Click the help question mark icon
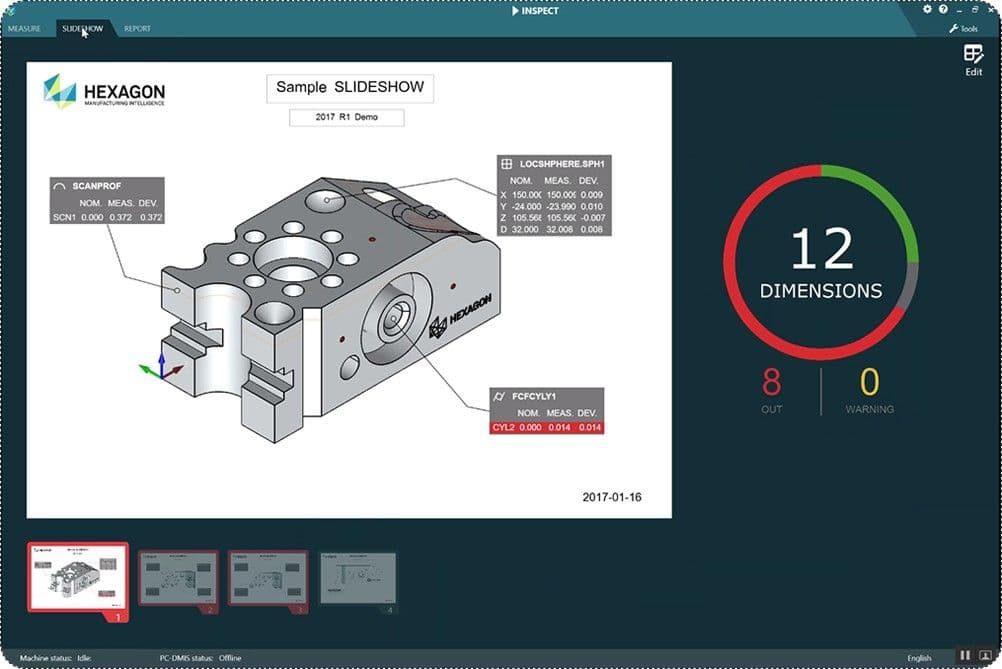The height and width of the screenshot is (669, 1002). click(943, 9)
